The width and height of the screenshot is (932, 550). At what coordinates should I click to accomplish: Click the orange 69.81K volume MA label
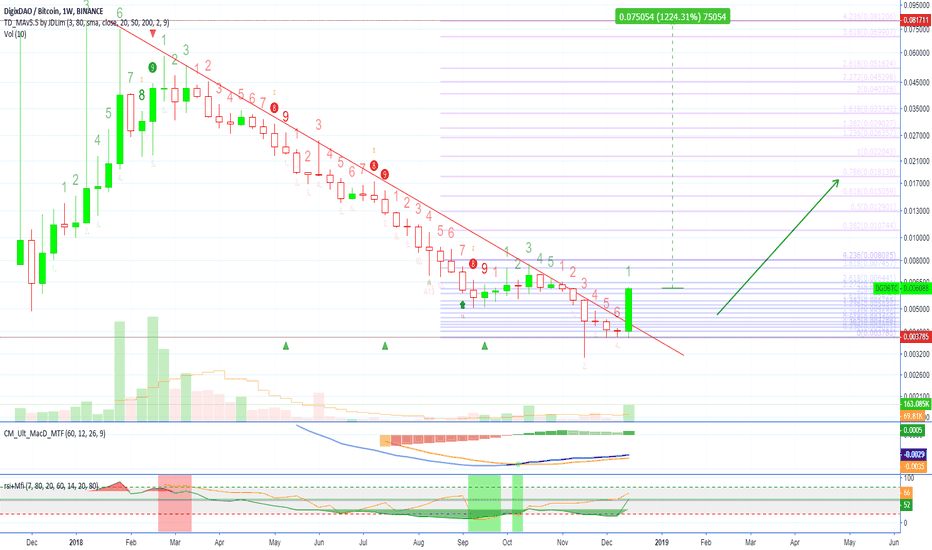(x=912, y=416)
